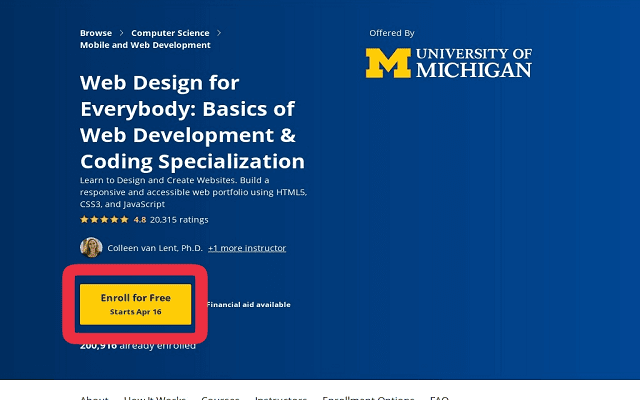The width and height of the screenshot is (640, 400).
Task: Click the University of Michigan logo
Action: pos(449,63)
